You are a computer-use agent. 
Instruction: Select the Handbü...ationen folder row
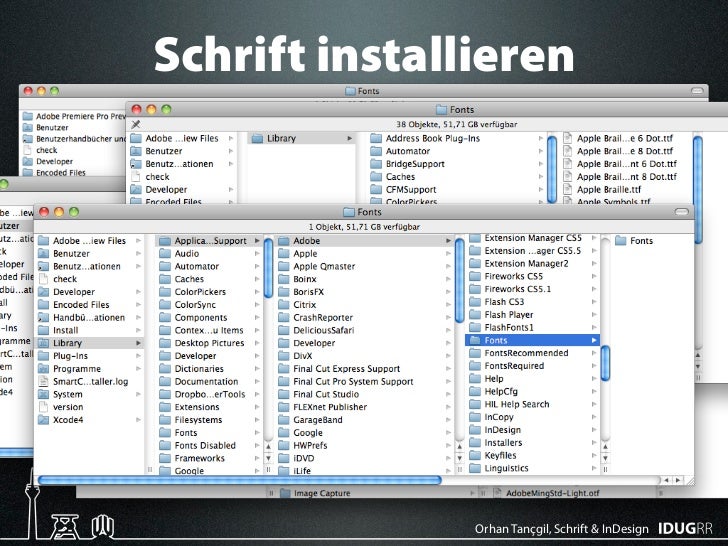pos(90,318)
